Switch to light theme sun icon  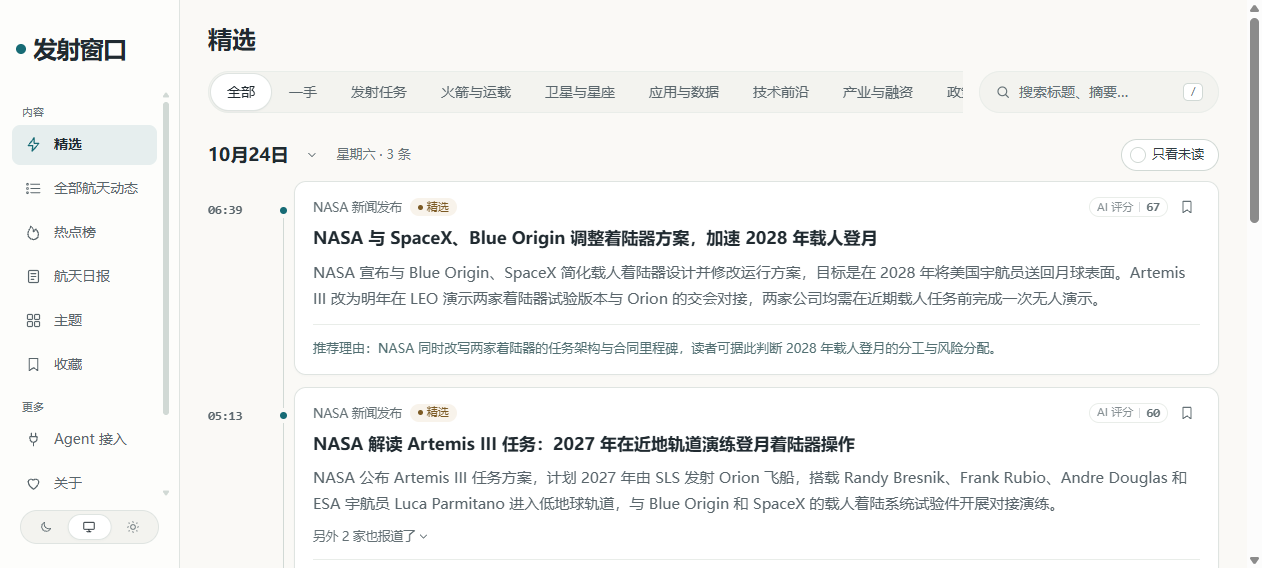133,527
